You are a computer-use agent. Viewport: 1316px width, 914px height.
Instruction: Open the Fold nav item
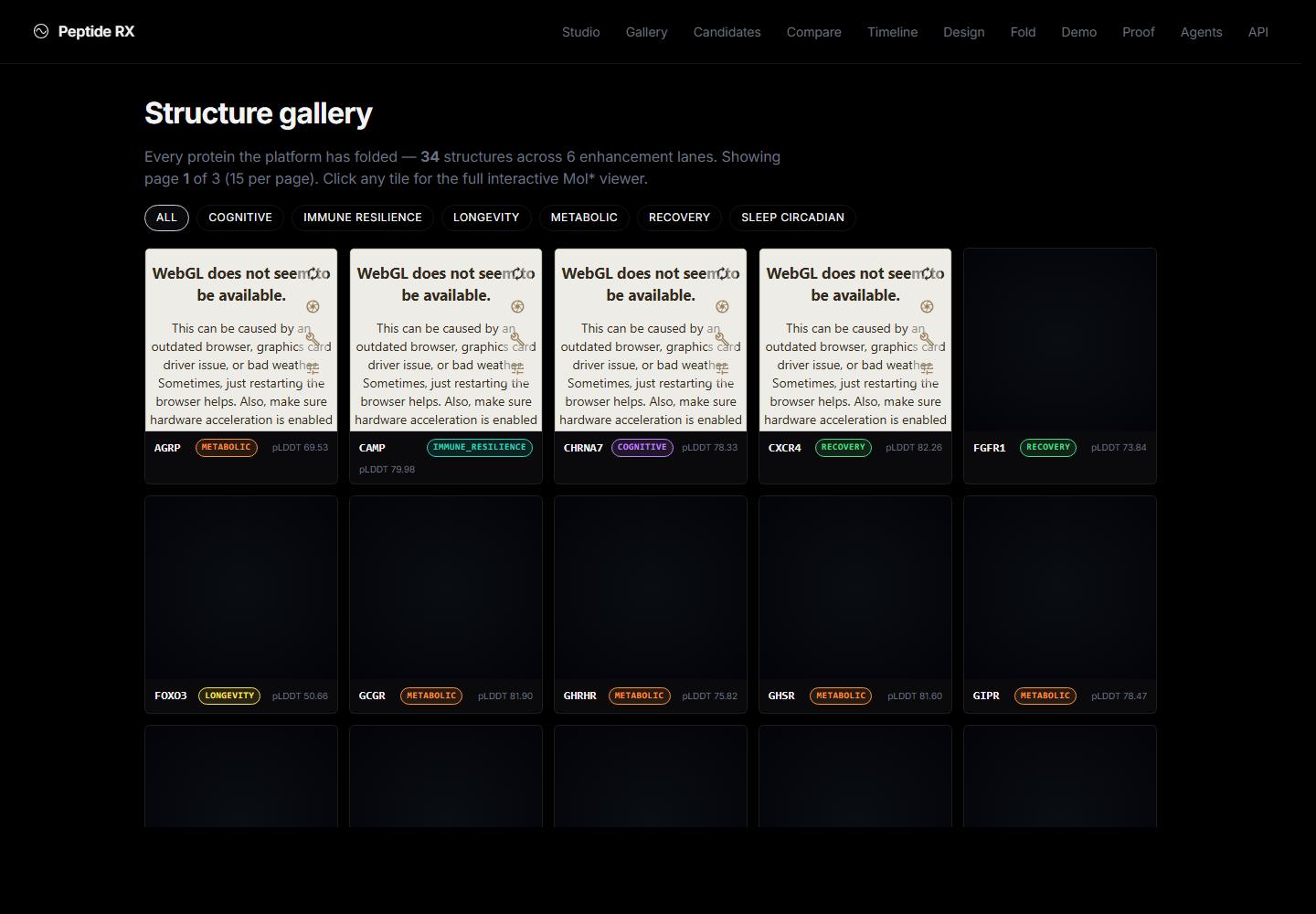(x=1024, y=32)
